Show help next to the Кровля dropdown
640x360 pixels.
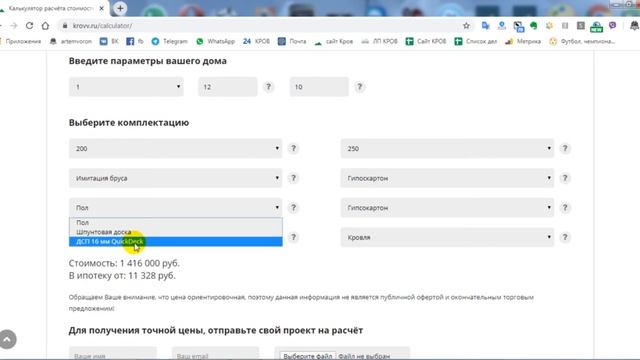(565, 238)
